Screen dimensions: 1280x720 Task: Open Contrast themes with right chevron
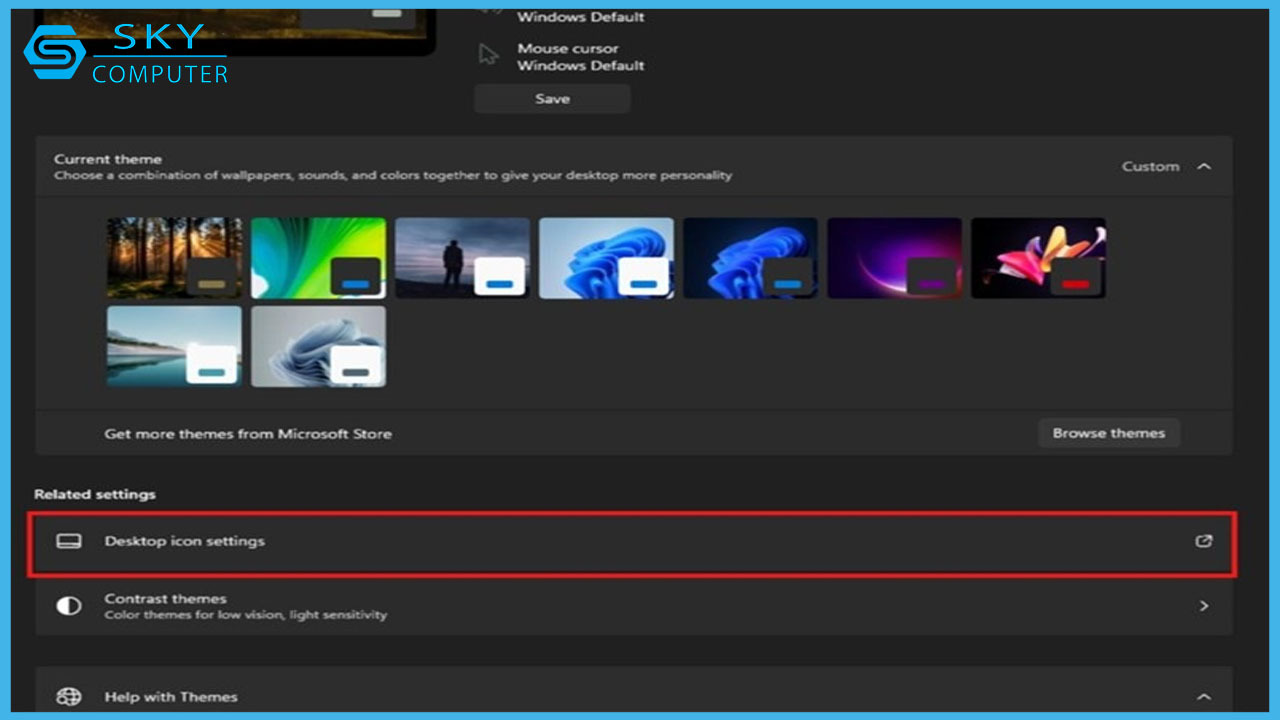point(1204,606)
